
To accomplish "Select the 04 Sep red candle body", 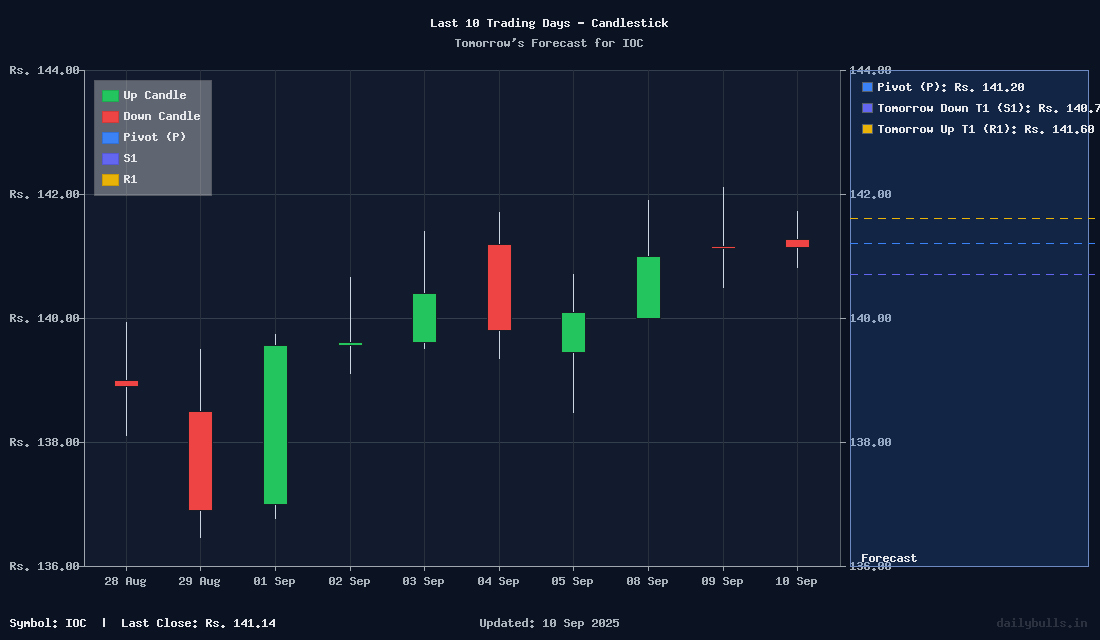I will point(499,287).
